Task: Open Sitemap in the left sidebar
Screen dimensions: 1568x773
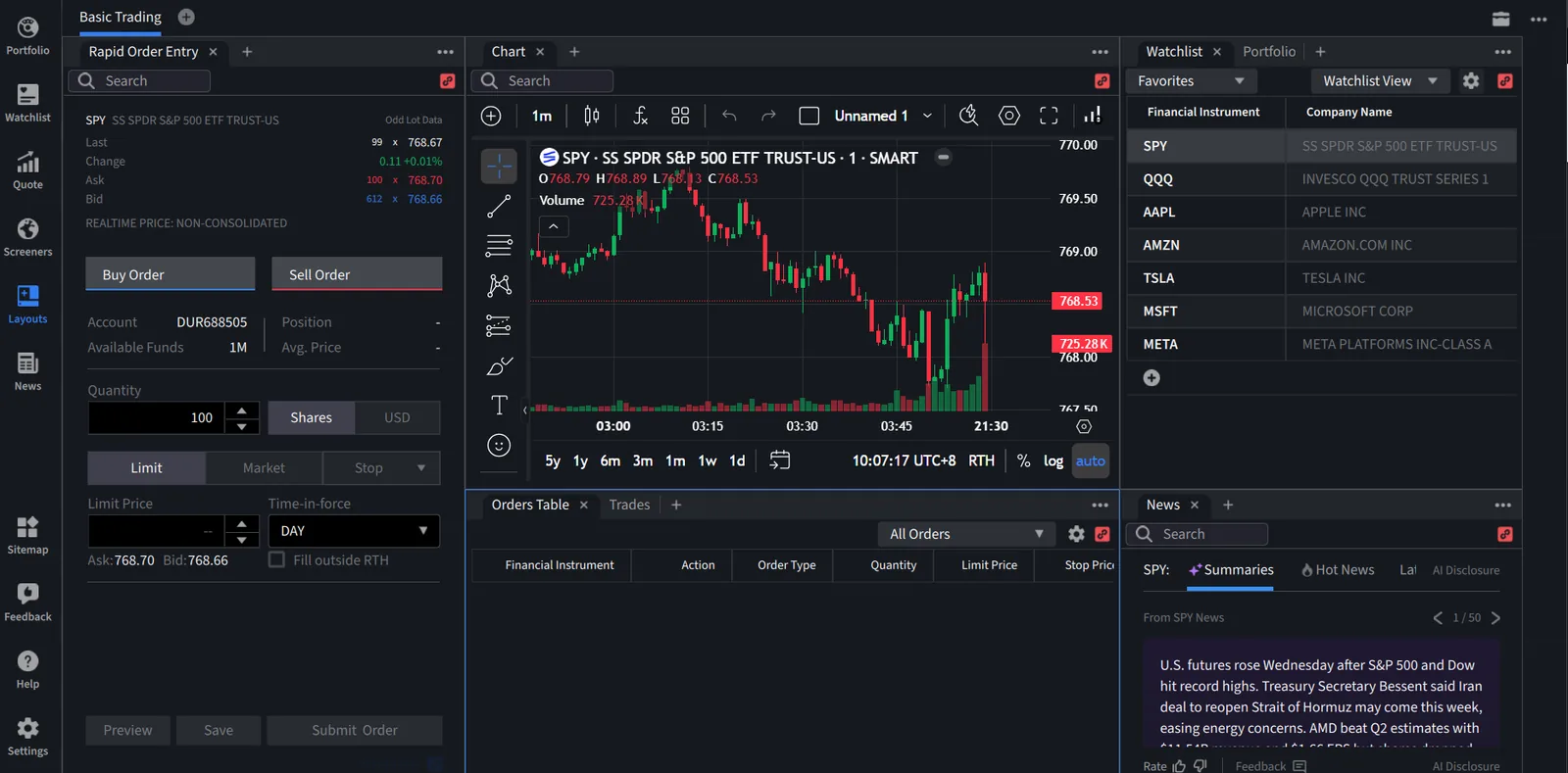Action: (27, 536)
